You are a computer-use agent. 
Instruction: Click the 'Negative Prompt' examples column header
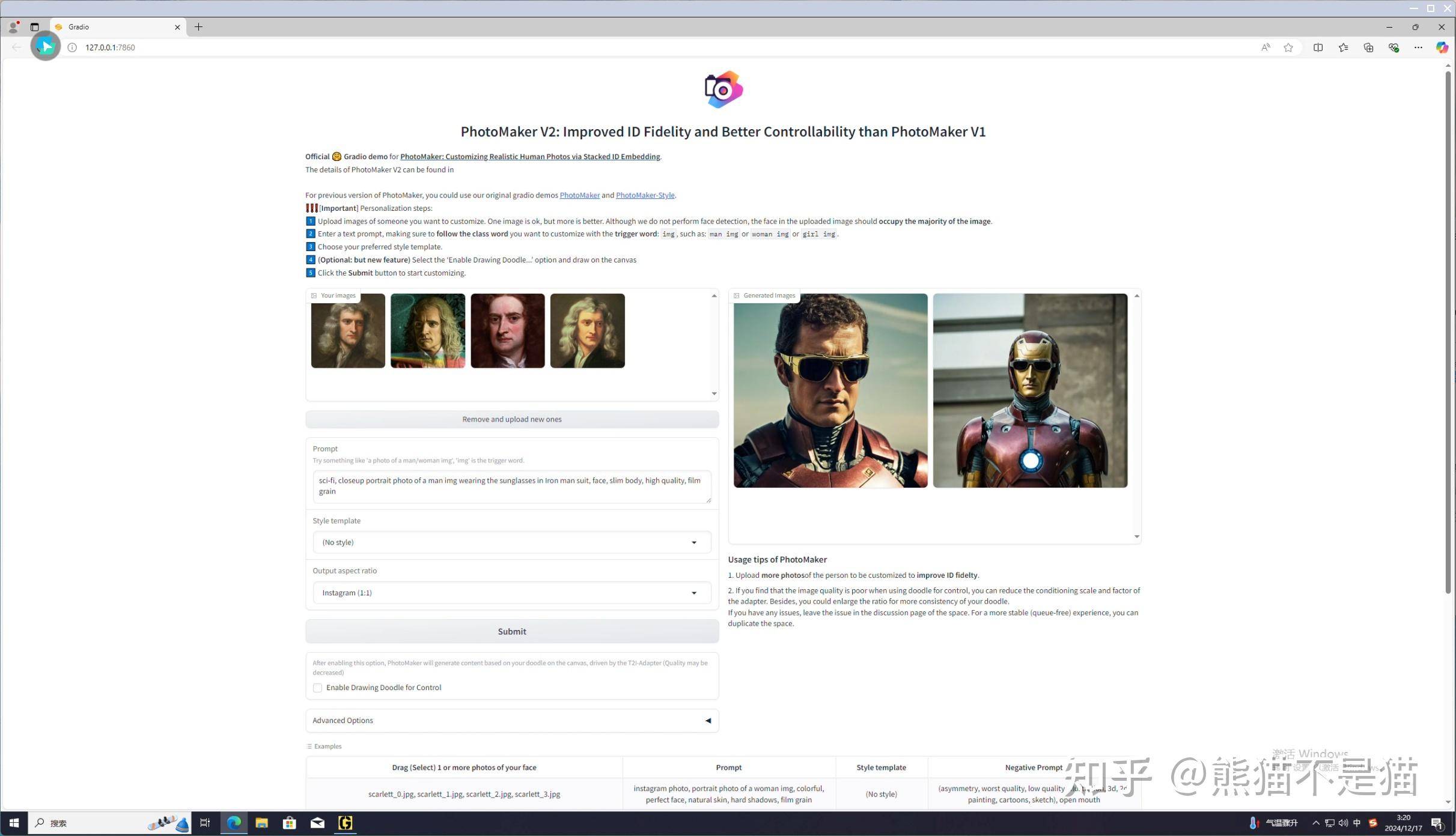pos(1034,768)
